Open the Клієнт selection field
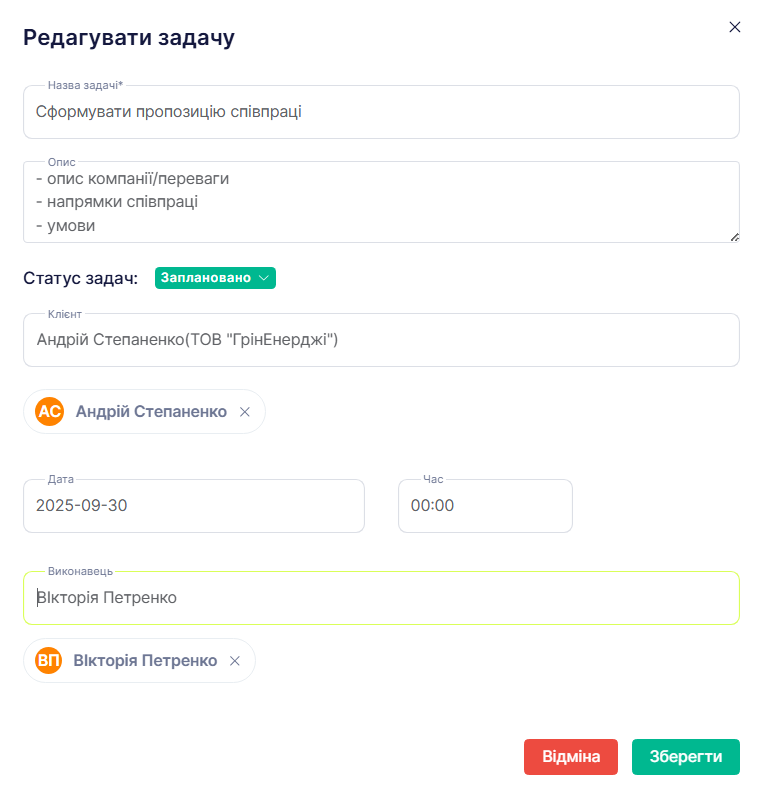Screen dimensions: 759x792 pos(381,340)
